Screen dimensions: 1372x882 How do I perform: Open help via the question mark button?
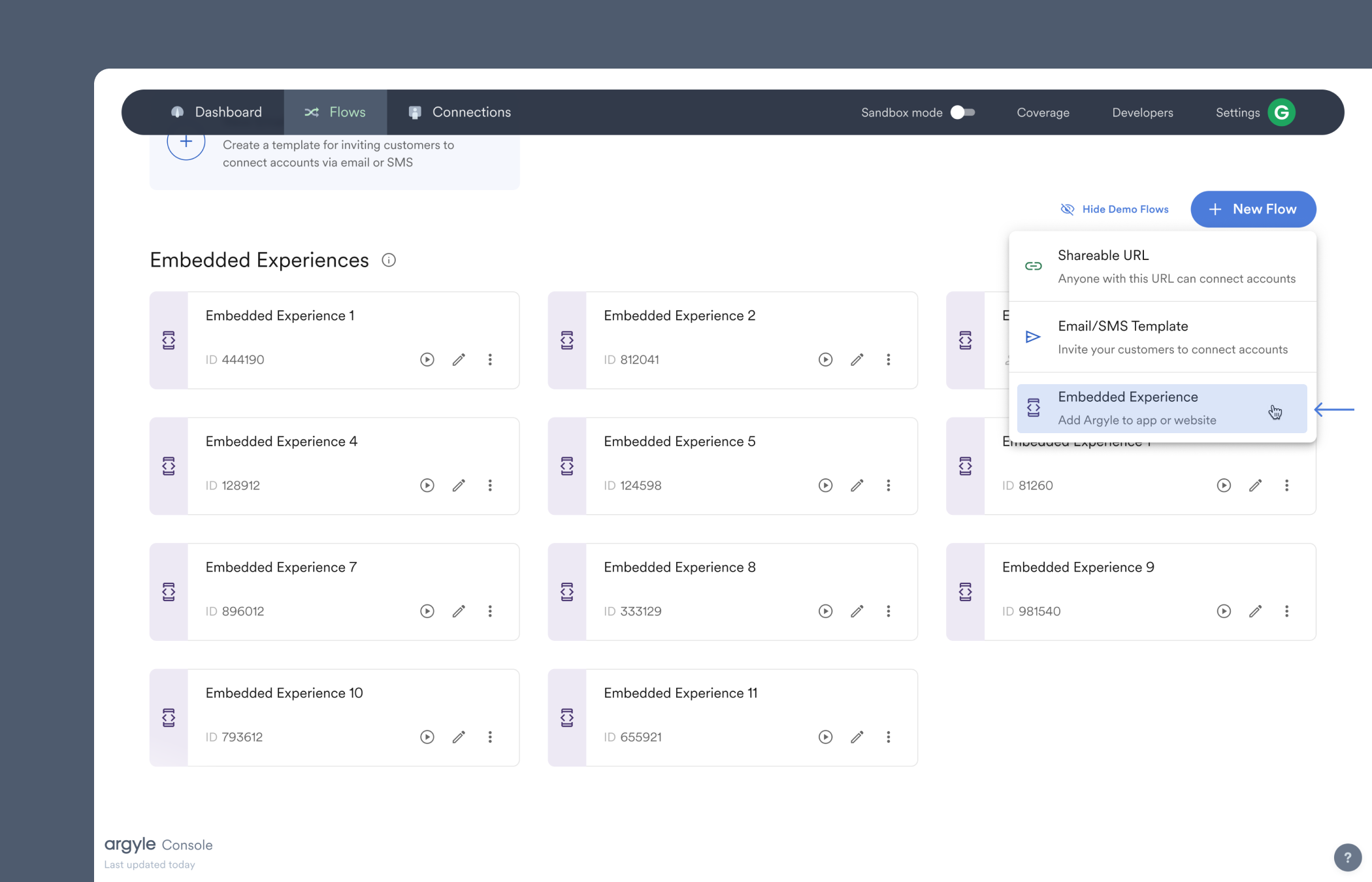1347,857
